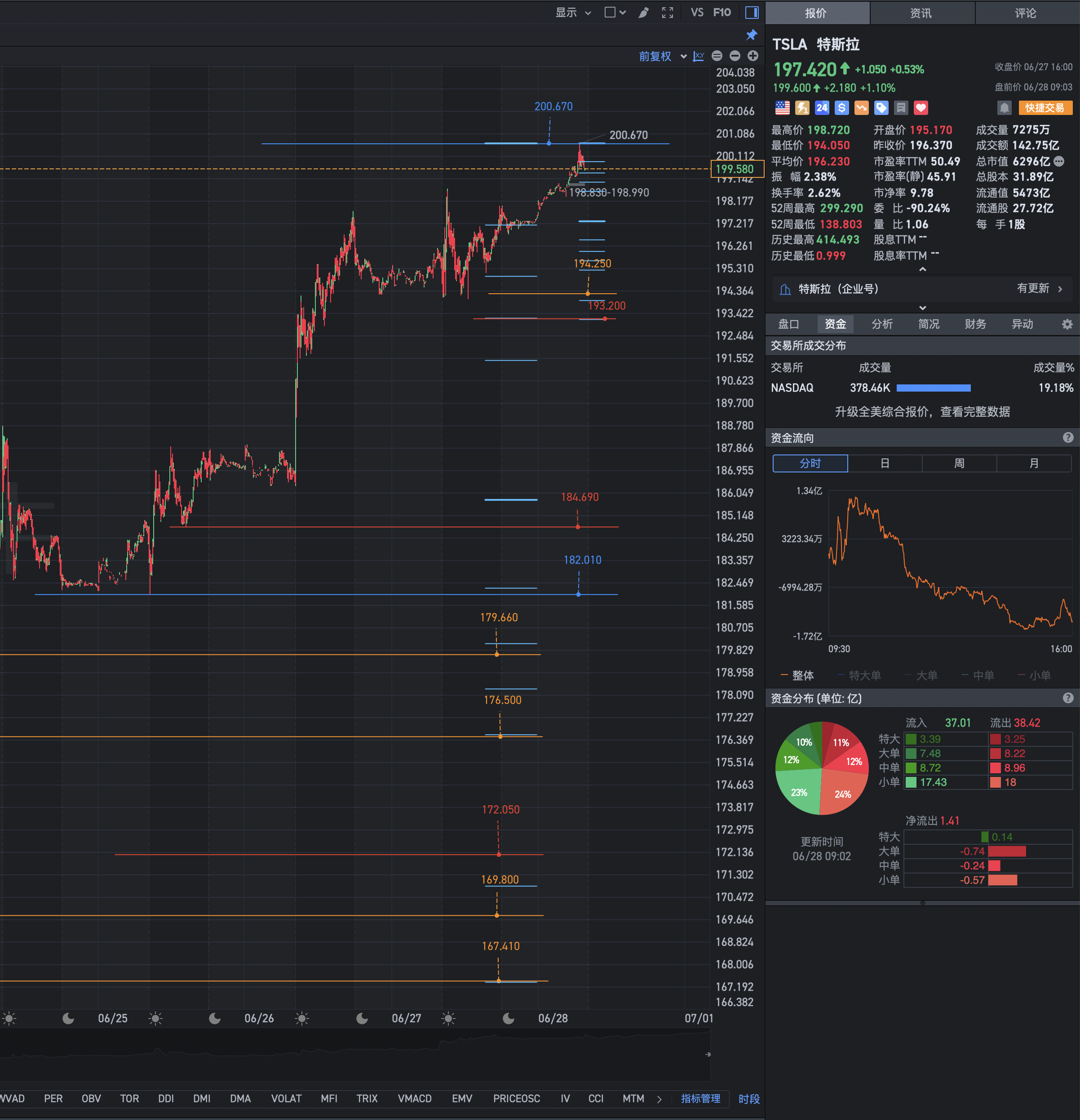Open the 盘口 tab
This screenshot has width=1080, height=1120.
tap(788, 325)
